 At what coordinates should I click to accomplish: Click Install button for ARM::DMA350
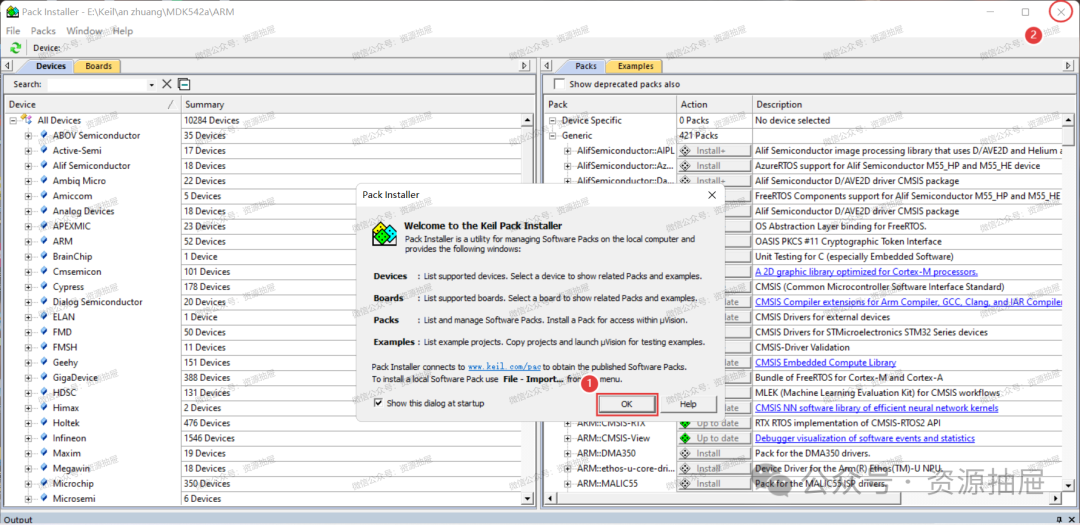pos(714,453)
